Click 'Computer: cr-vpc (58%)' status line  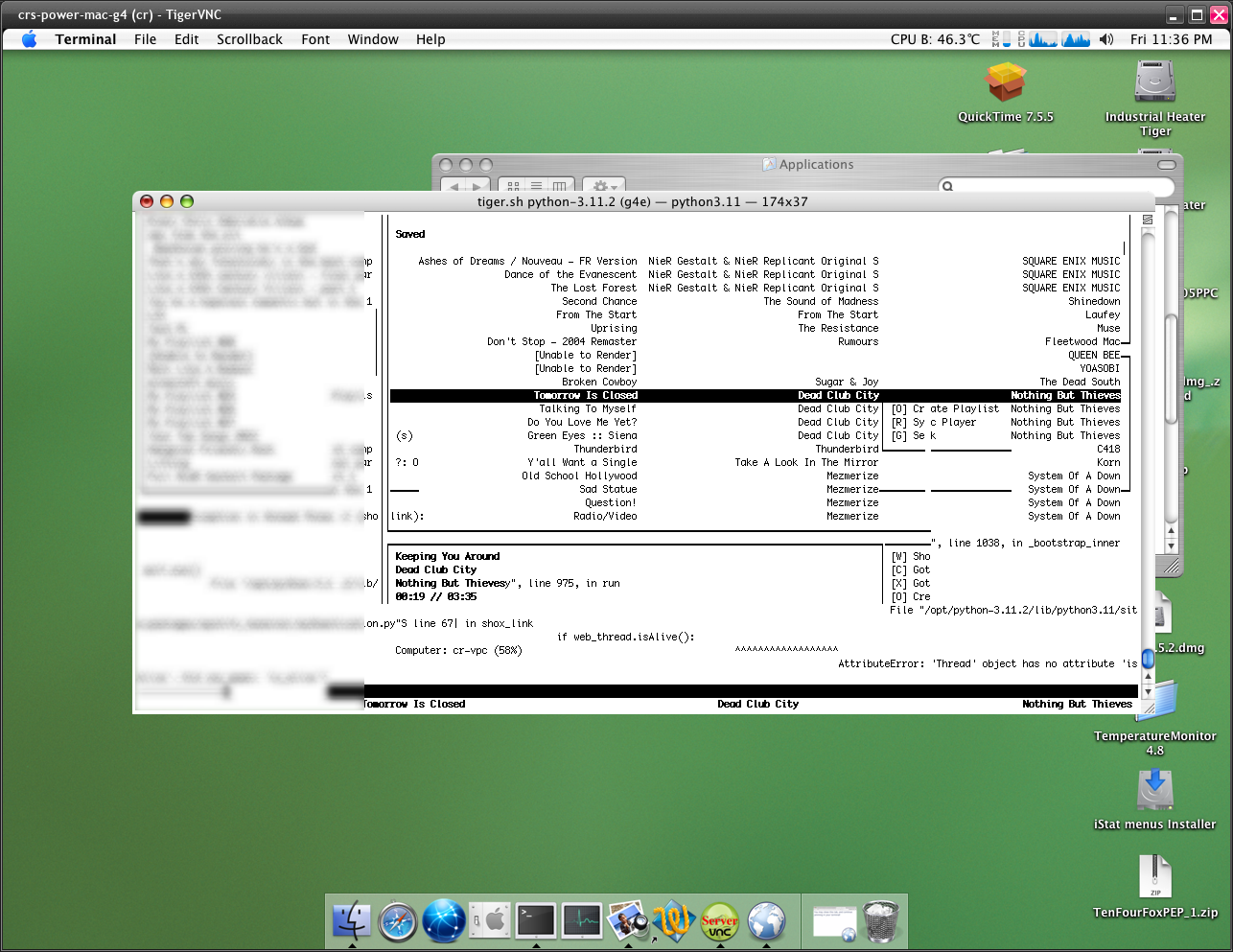(458, 650)
